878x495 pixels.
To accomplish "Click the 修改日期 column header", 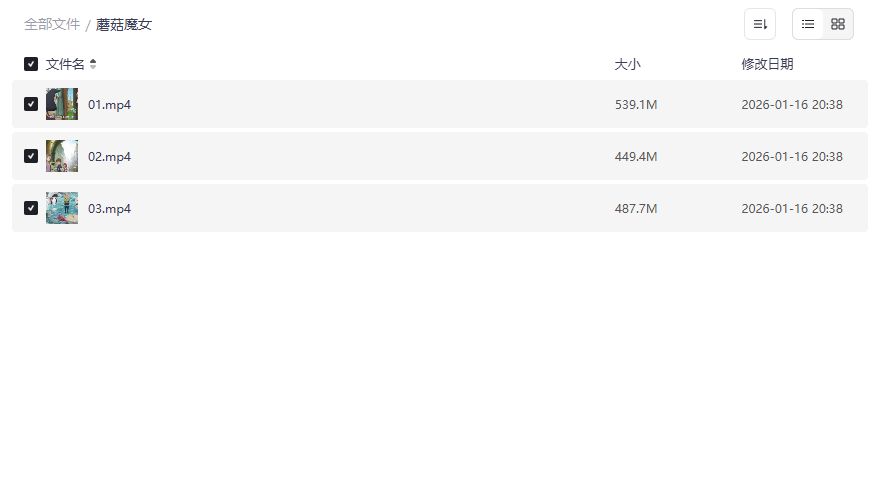I will click(x=767, y=64).
